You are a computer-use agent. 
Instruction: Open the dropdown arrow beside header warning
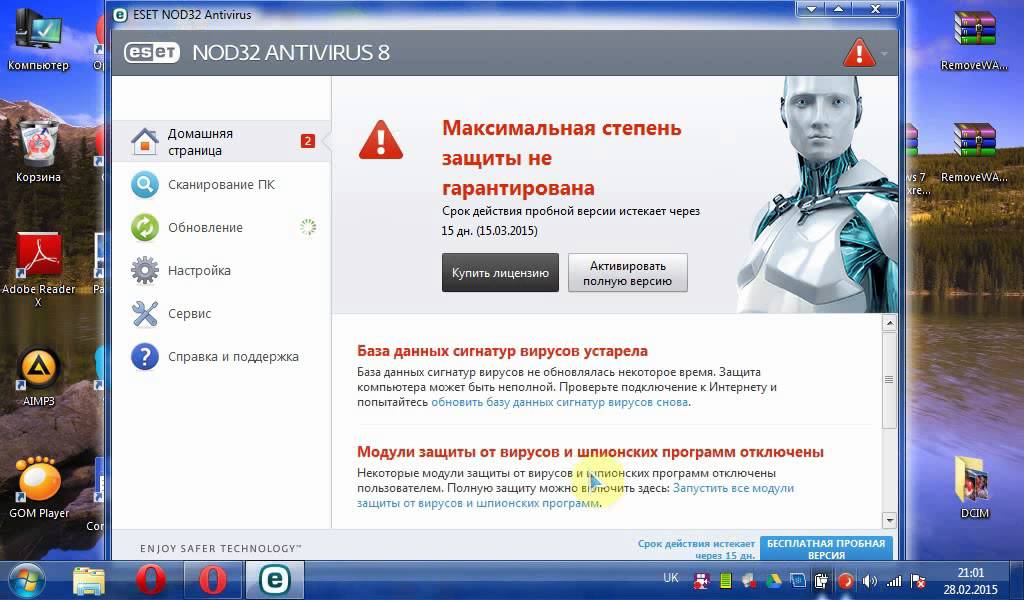point(884,54)
